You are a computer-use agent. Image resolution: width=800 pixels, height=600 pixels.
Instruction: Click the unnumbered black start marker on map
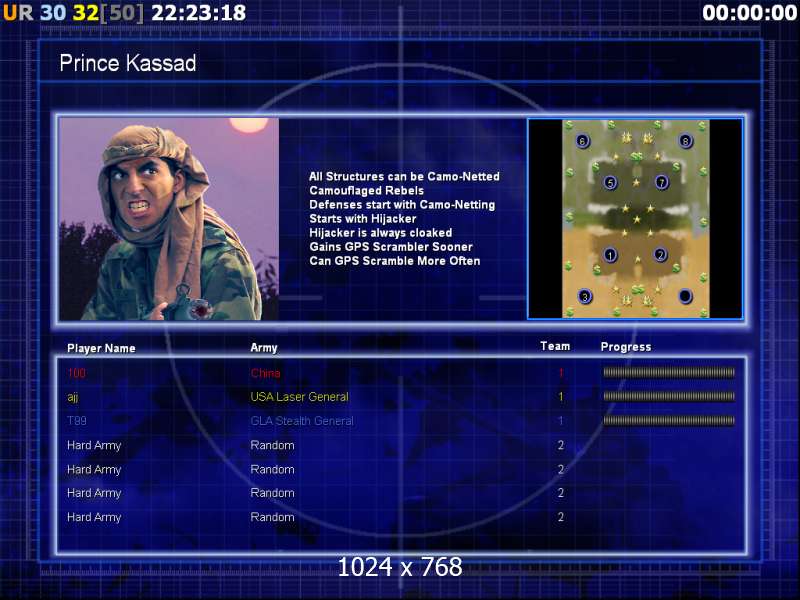click(685, 296)
